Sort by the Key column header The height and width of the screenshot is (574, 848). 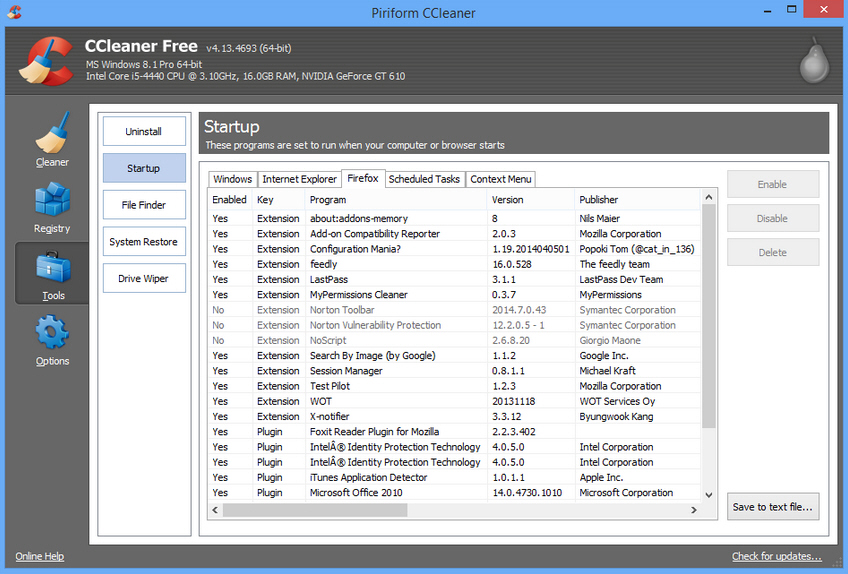click(279, 200)
